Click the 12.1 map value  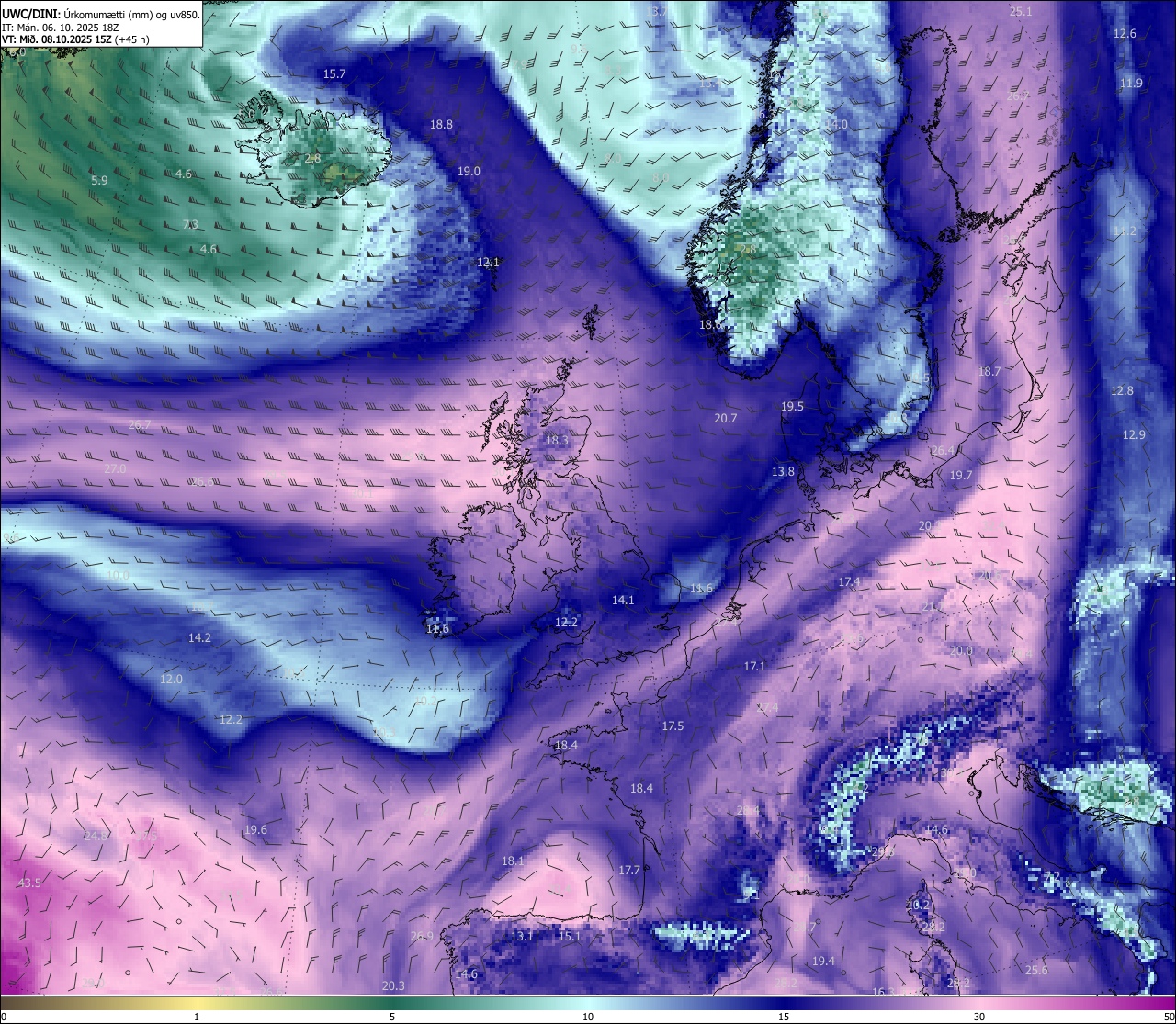pos(488,263)
